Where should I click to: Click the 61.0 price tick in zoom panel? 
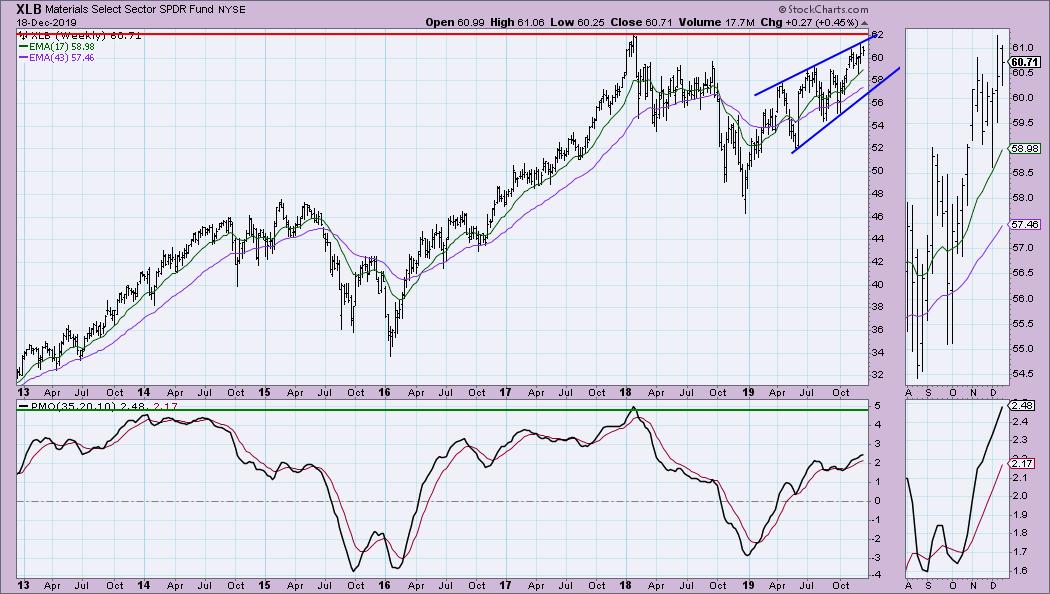[1021, 48]
